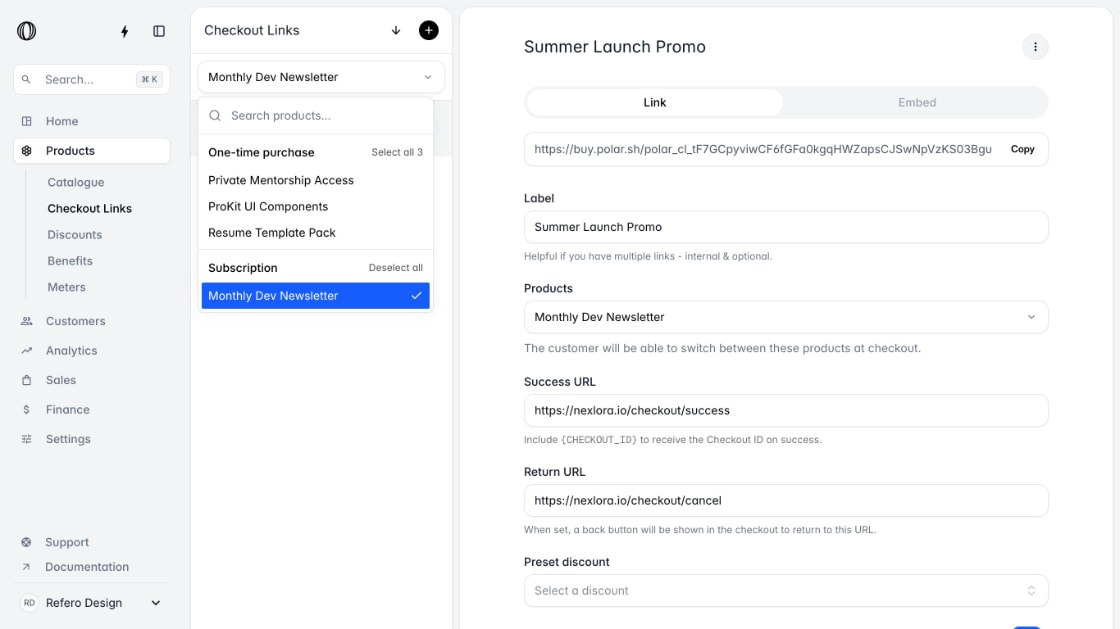Click the Polar logo icon
Viewport: 1120px width, 629px height.
[x=26, y=31]
